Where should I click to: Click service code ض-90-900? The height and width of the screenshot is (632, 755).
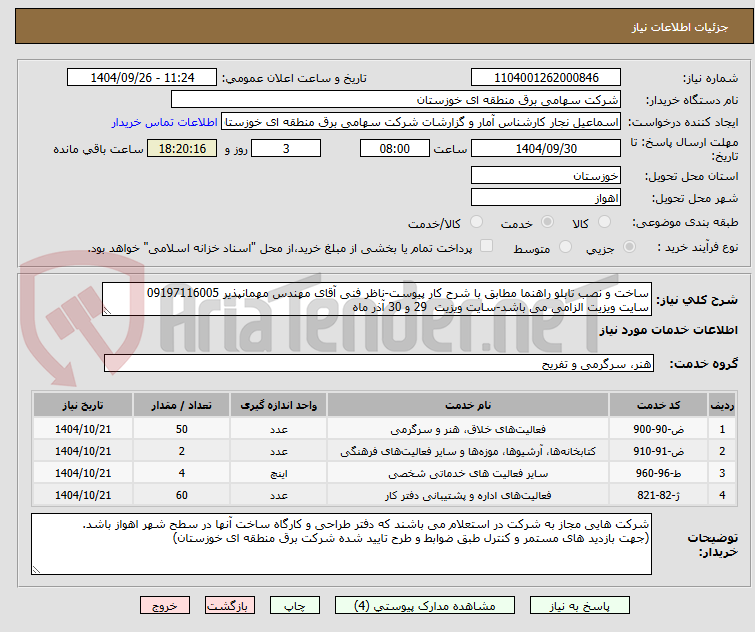[x=658, y=429]
